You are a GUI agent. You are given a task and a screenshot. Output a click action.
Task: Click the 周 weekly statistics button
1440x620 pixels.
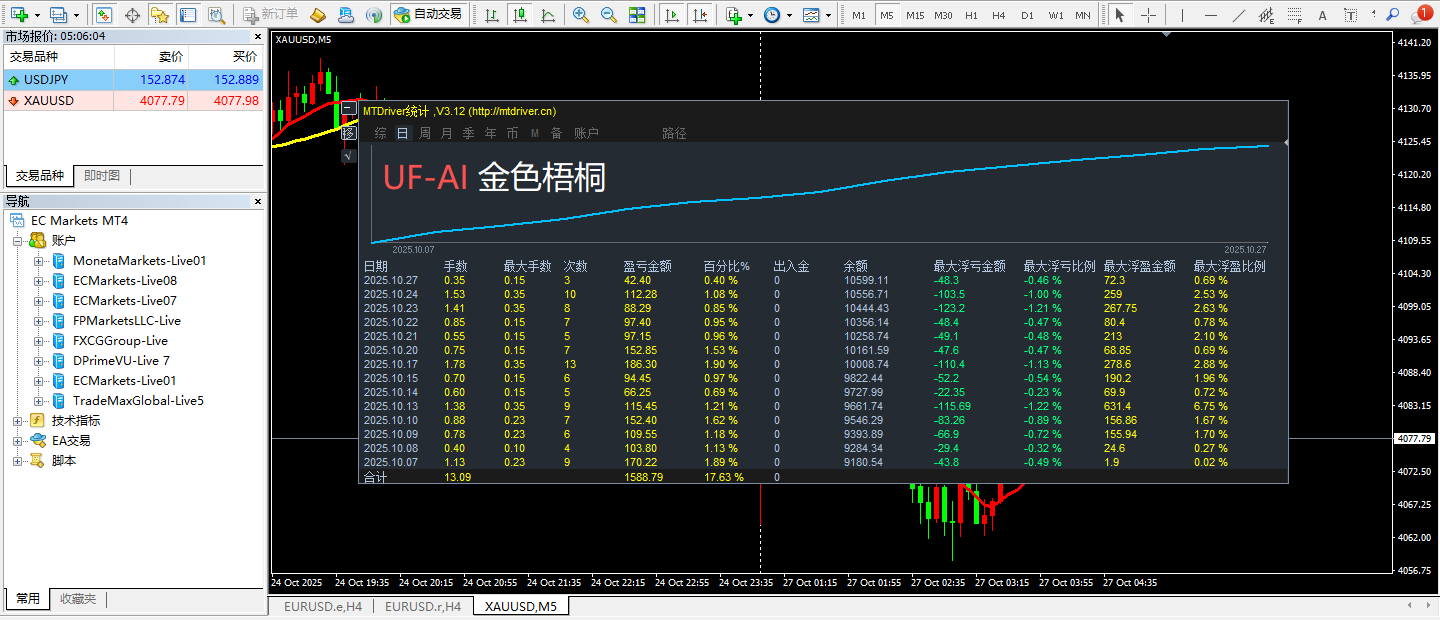(425, 133)
